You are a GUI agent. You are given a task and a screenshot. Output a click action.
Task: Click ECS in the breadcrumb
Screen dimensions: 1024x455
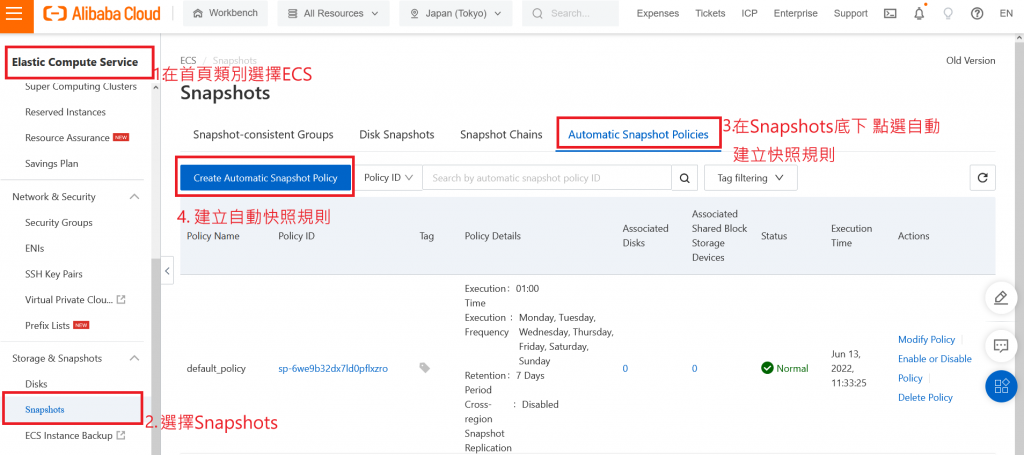click(188, 61)
